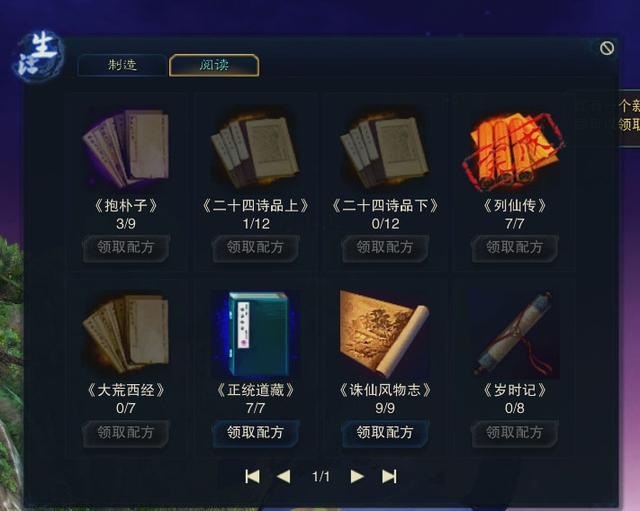Switch to the 阅读 tab
The width and height of the screenshot is (640, 511).
click(214, 65)
